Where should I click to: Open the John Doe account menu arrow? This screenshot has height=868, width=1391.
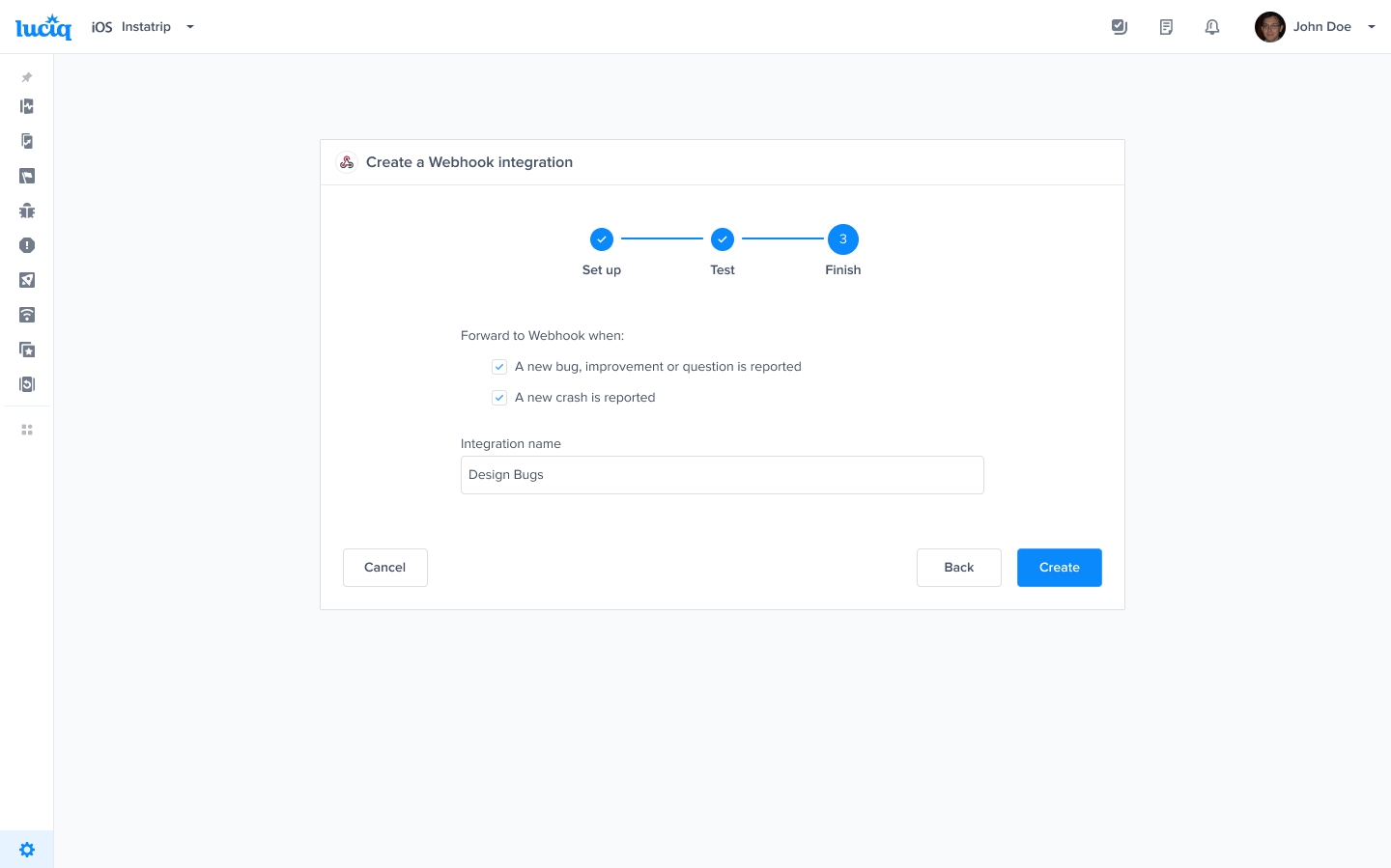pyautogui.click(x=1371, y=27)
